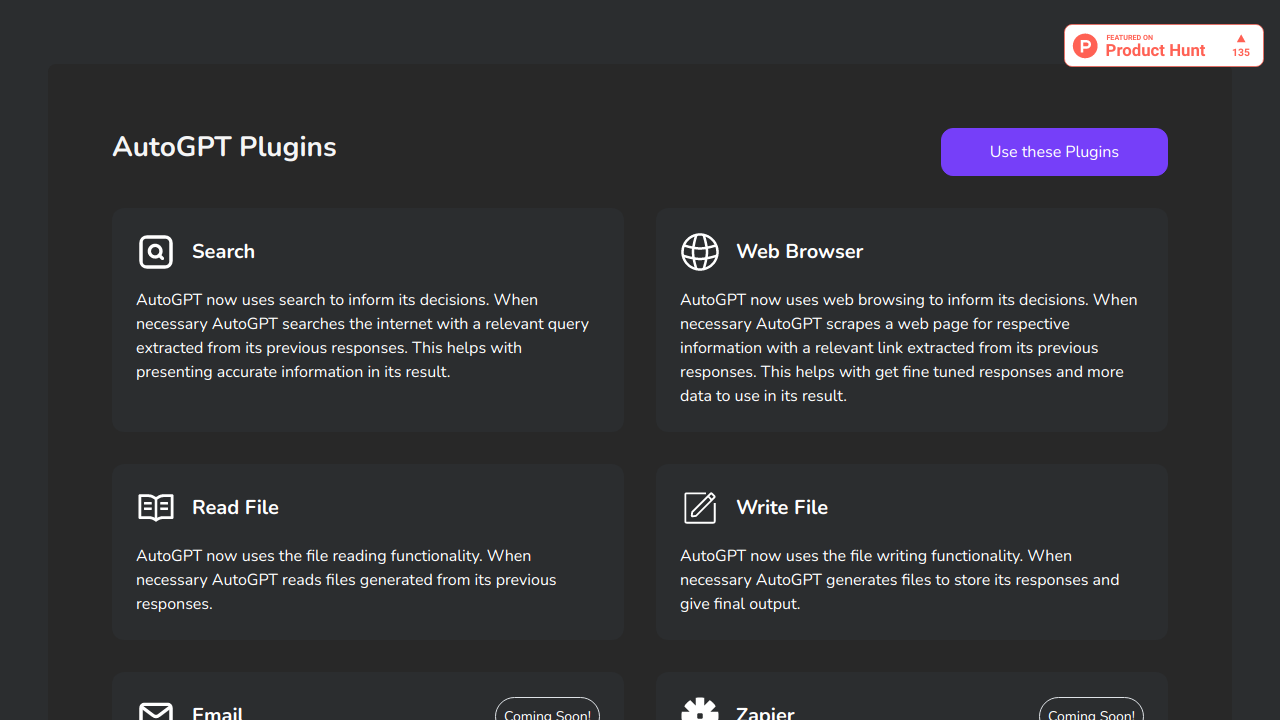Click the Email plugin title
Image resolution: width=1280 pixels, height=720 pixels.
217,712
